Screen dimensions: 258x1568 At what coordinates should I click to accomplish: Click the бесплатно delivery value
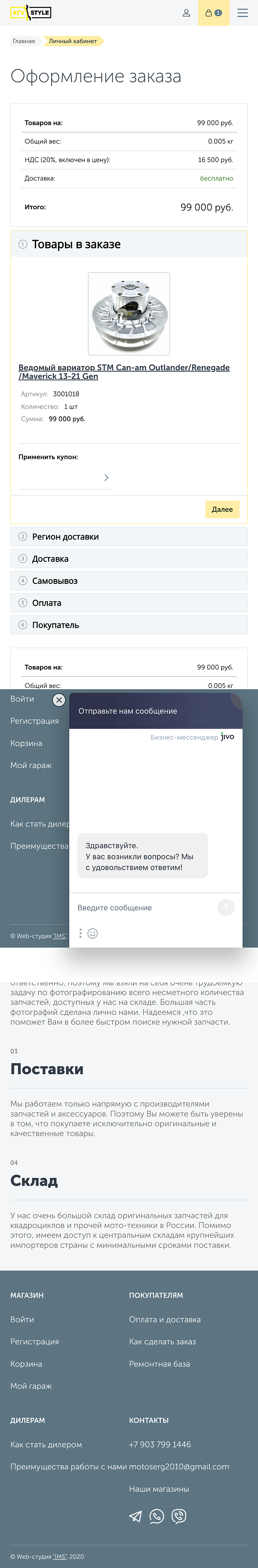[217, 178]
